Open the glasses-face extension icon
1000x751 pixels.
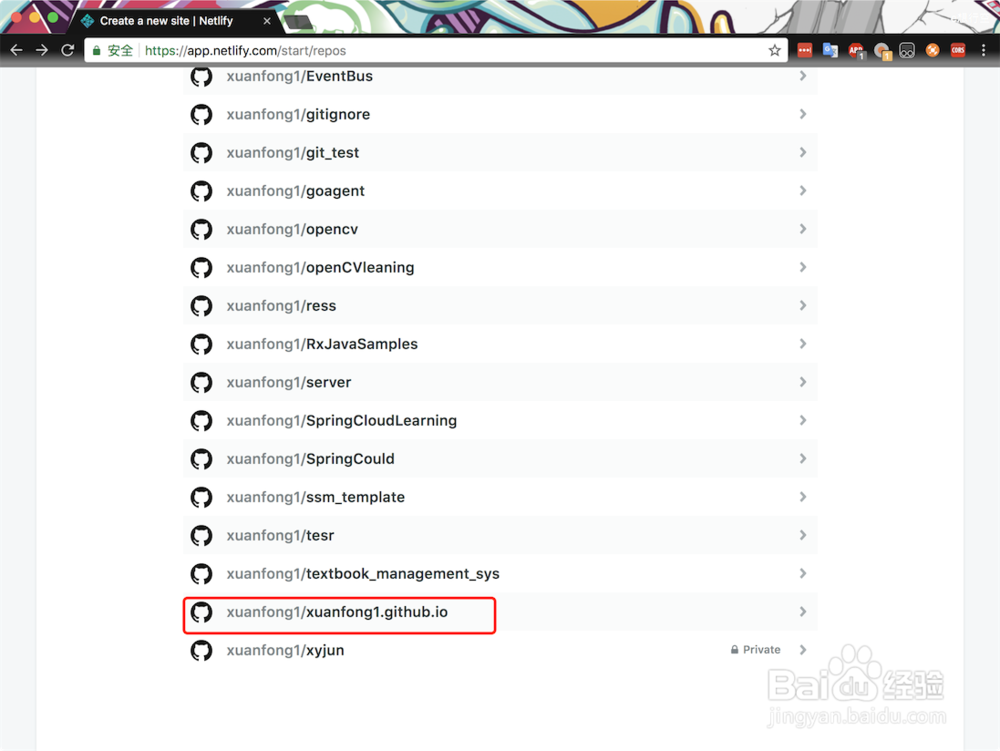pyautogui.click(x=907, y=50)
